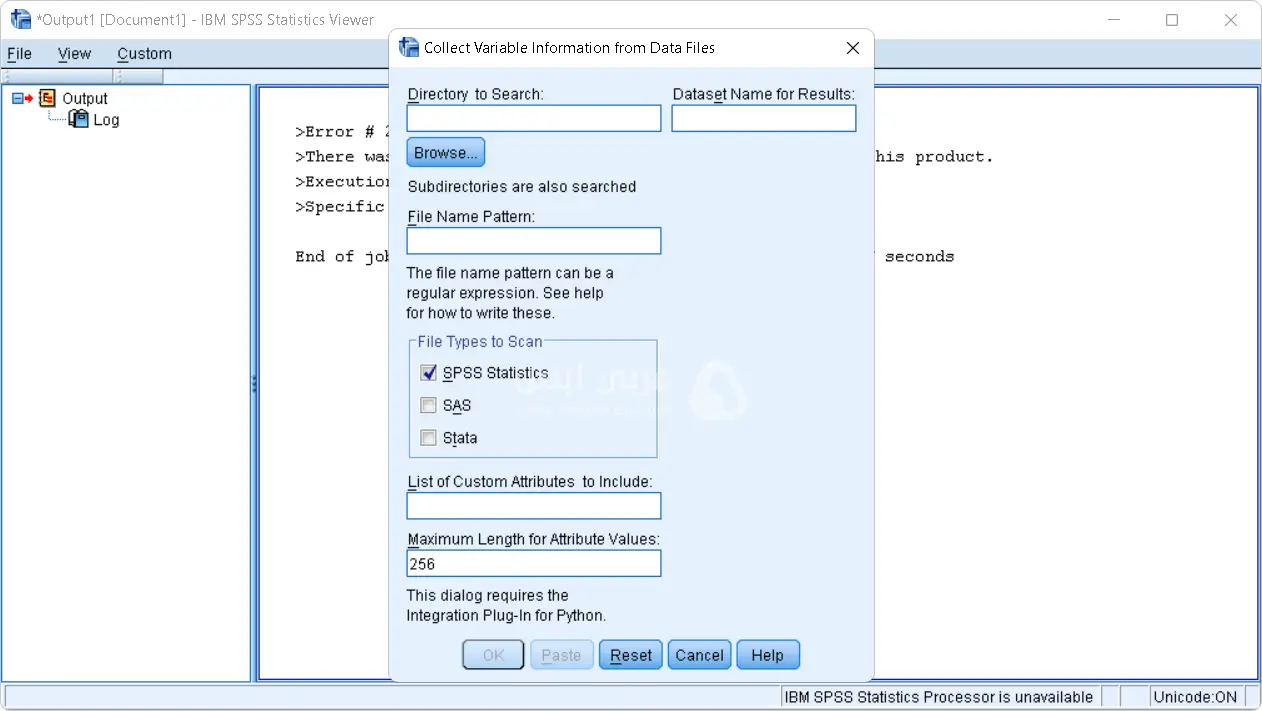Screen dimensions: 1262x711
Task: Reset the dialog to default values
Action: coord(630,654)
